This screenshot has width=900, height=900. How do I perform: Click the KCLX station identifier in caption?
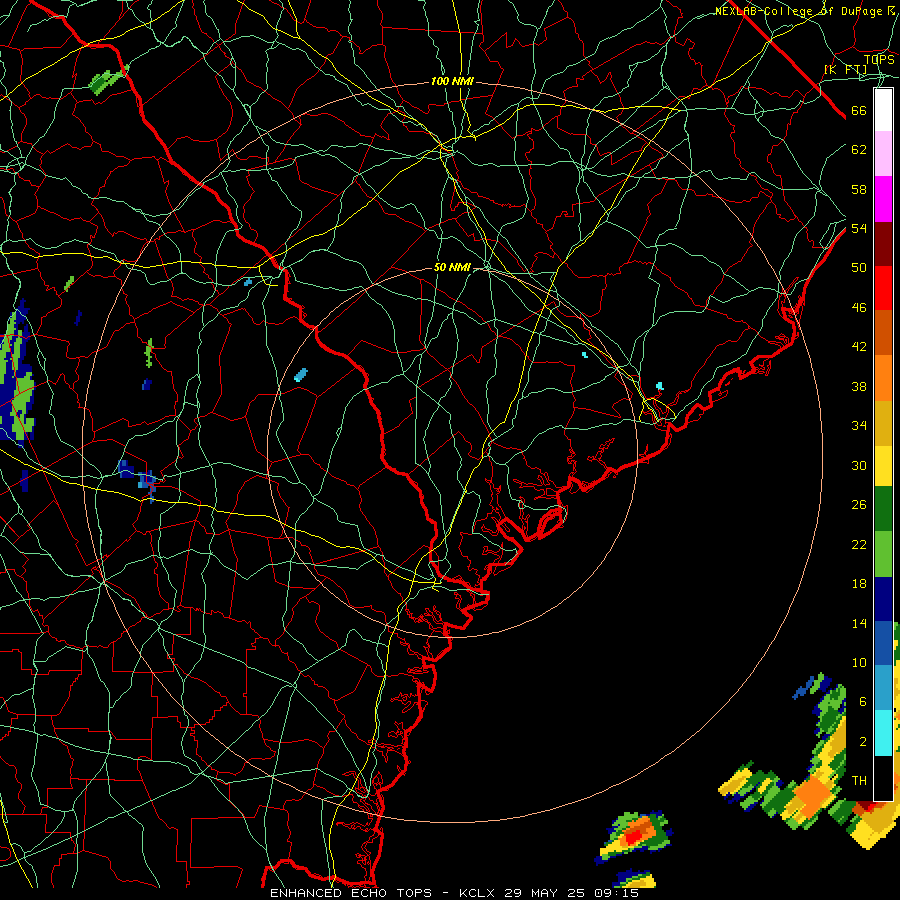[478, 893]
